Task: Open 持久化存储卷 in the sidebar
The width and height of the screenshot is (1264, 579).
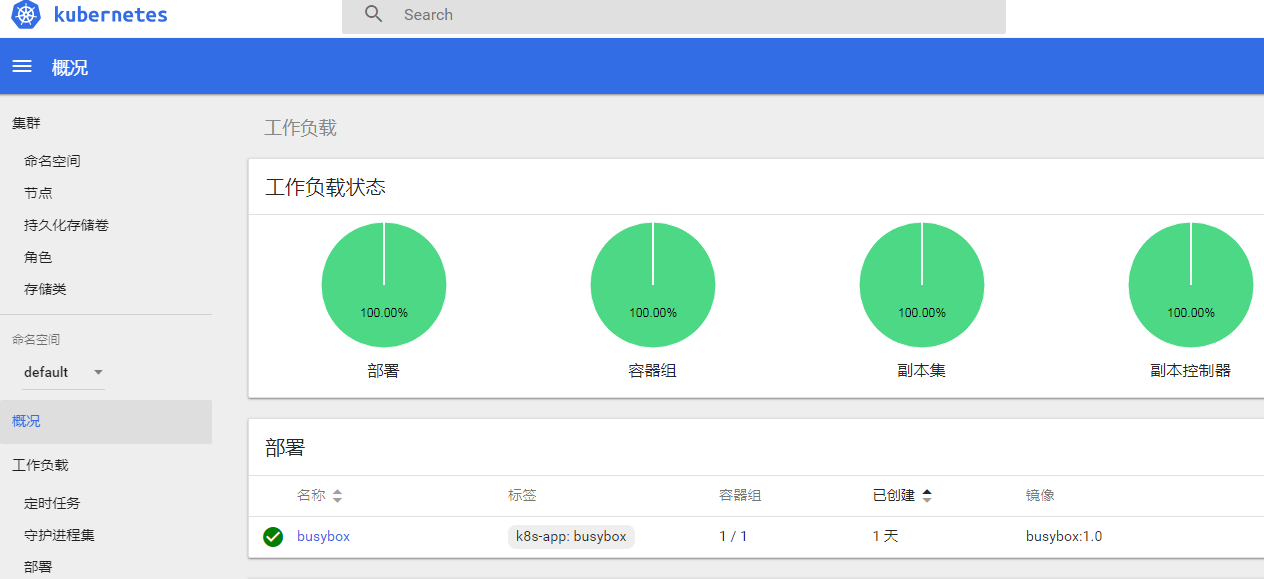Action: [x=66, y=225]
